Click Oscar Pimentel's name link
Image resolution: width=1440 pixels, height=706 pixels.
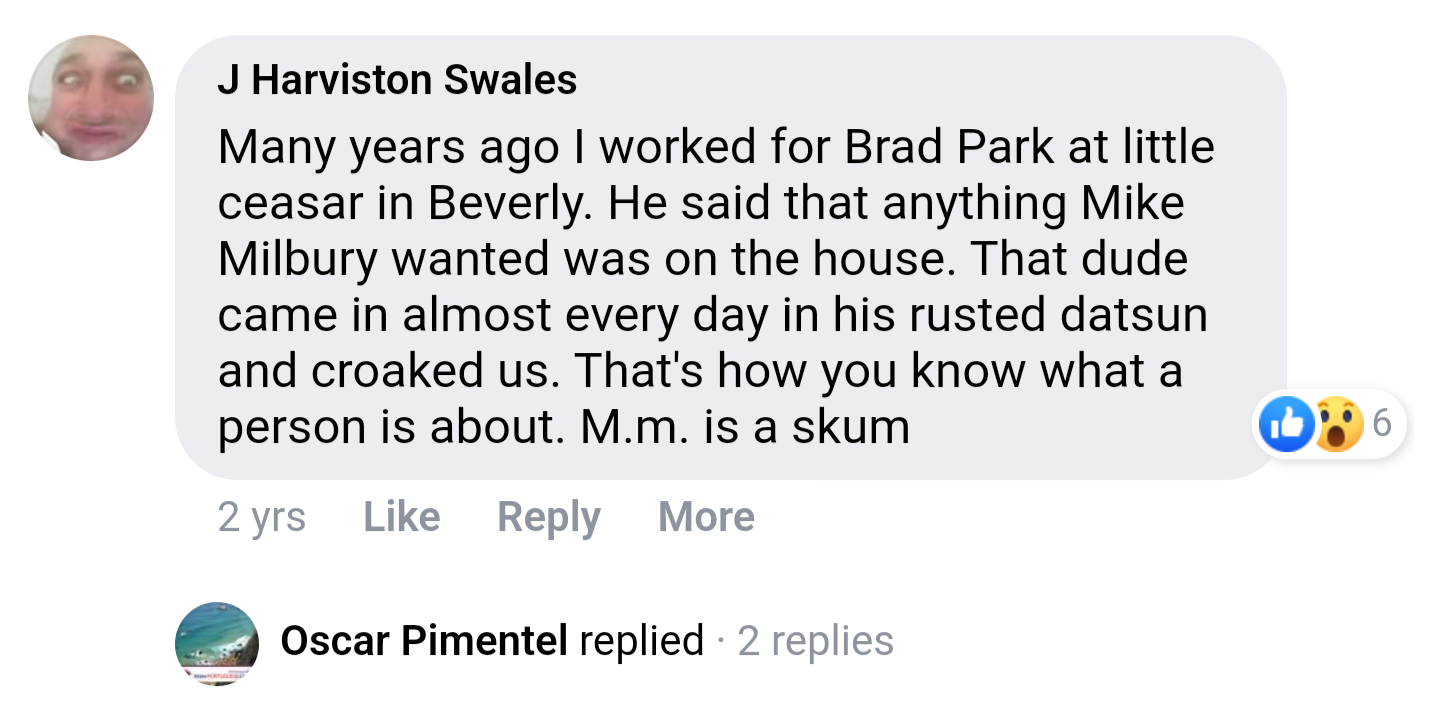click(x=424, y=641)
